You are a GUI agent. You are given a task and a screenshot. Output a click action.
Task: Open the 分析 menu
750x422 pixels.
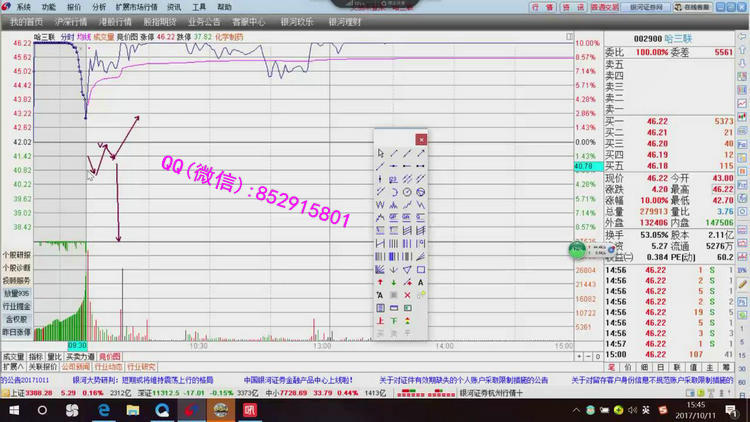[99, 6]
